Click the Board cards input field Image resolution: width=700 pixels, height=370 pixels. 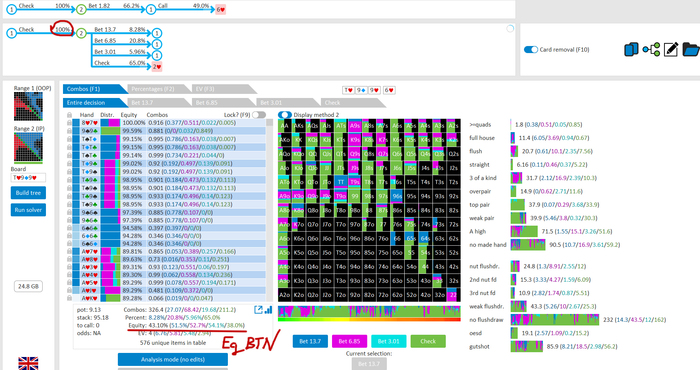coord(28,178)
